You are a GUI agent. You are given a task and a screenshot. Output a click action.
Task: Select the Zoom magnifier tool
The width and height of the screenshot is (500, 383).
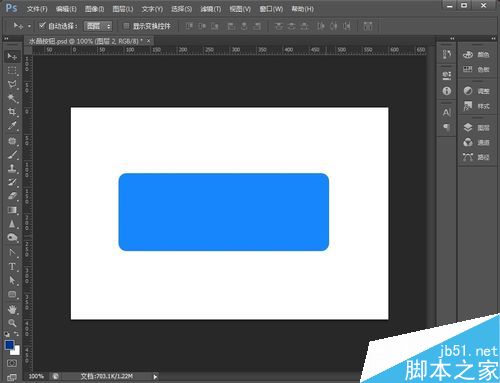point(12,323)
